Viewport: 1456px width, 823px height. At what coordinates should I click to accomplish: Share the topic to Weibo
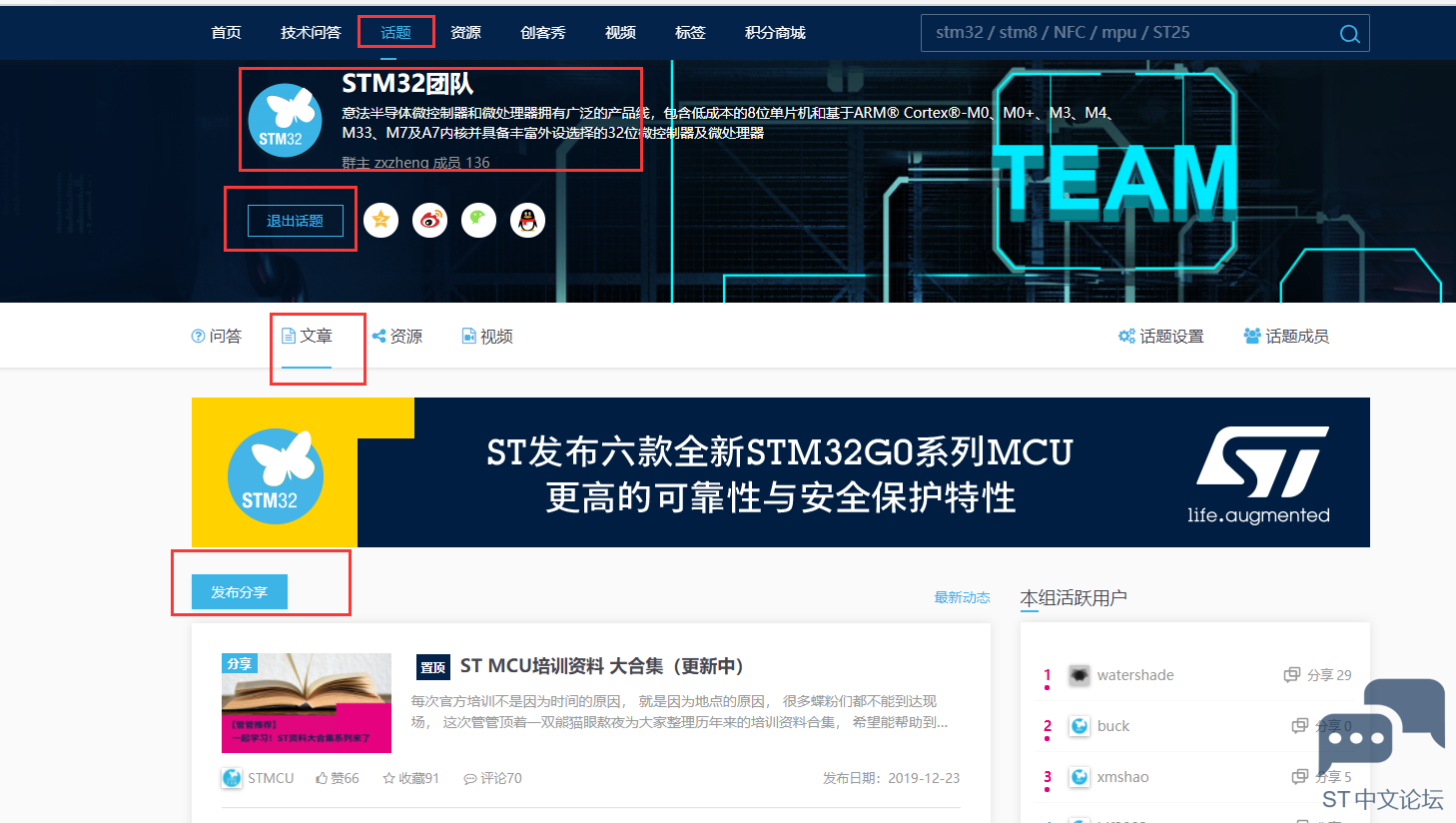click(429, 220)
